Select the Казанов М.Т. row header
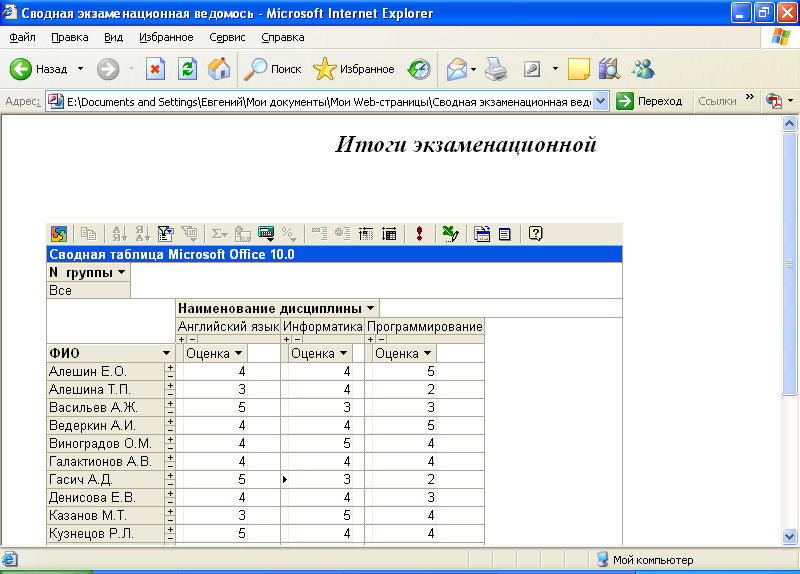Viewport: 800px width, 574px height. 106,515
